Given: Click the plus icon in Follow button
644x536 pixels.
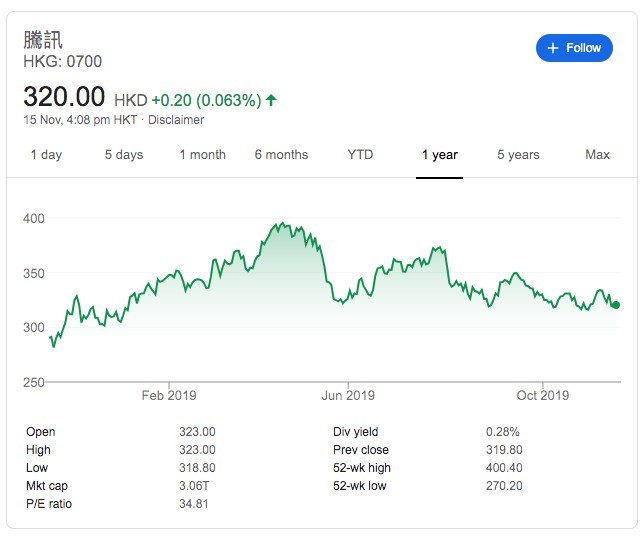Looking at the screenshot, I should click(x=553, y=48).
